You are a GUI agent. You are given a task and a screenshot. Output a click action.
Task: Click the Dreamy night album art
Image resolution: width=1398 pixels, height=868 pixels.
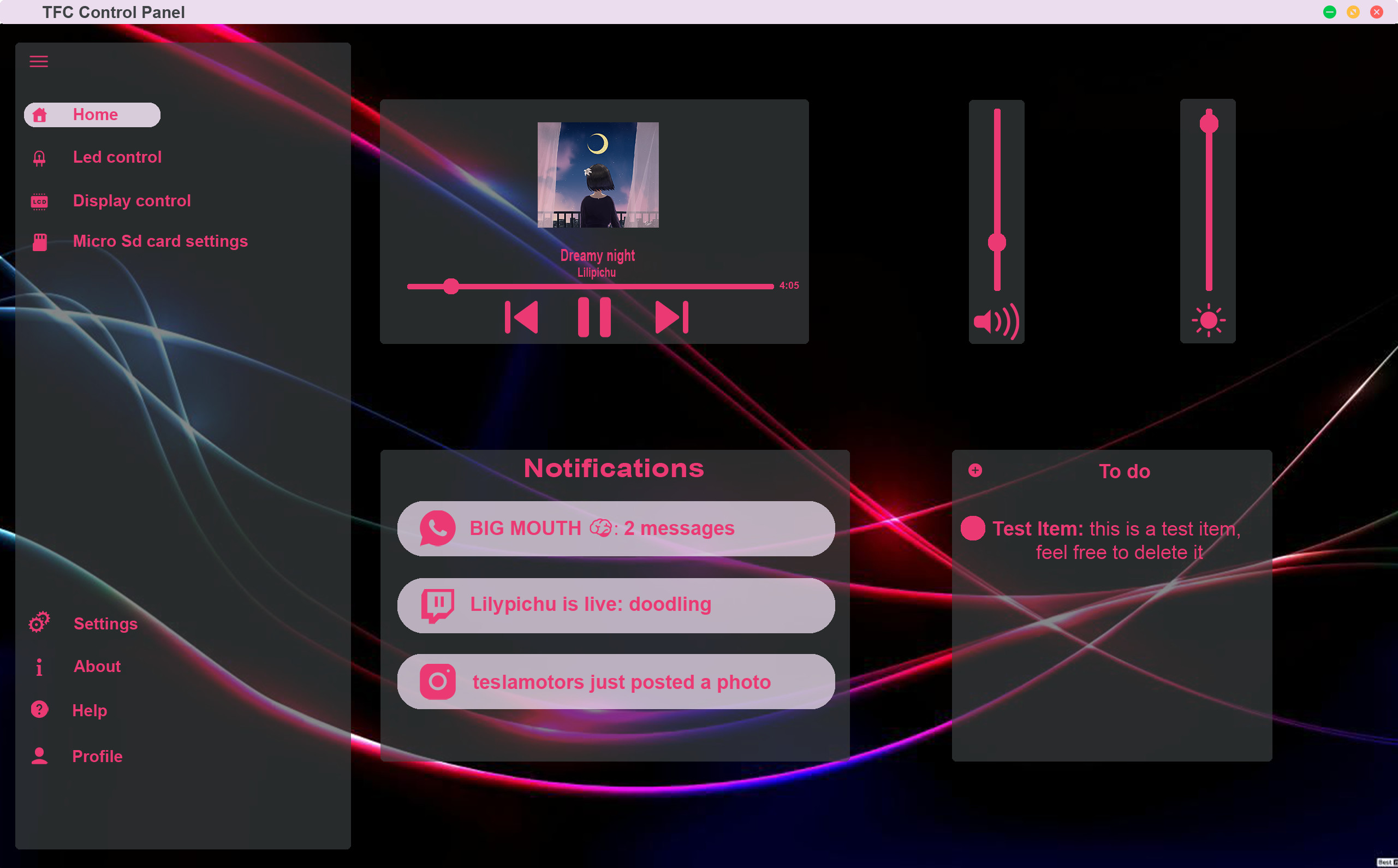[x=597, y=175]
